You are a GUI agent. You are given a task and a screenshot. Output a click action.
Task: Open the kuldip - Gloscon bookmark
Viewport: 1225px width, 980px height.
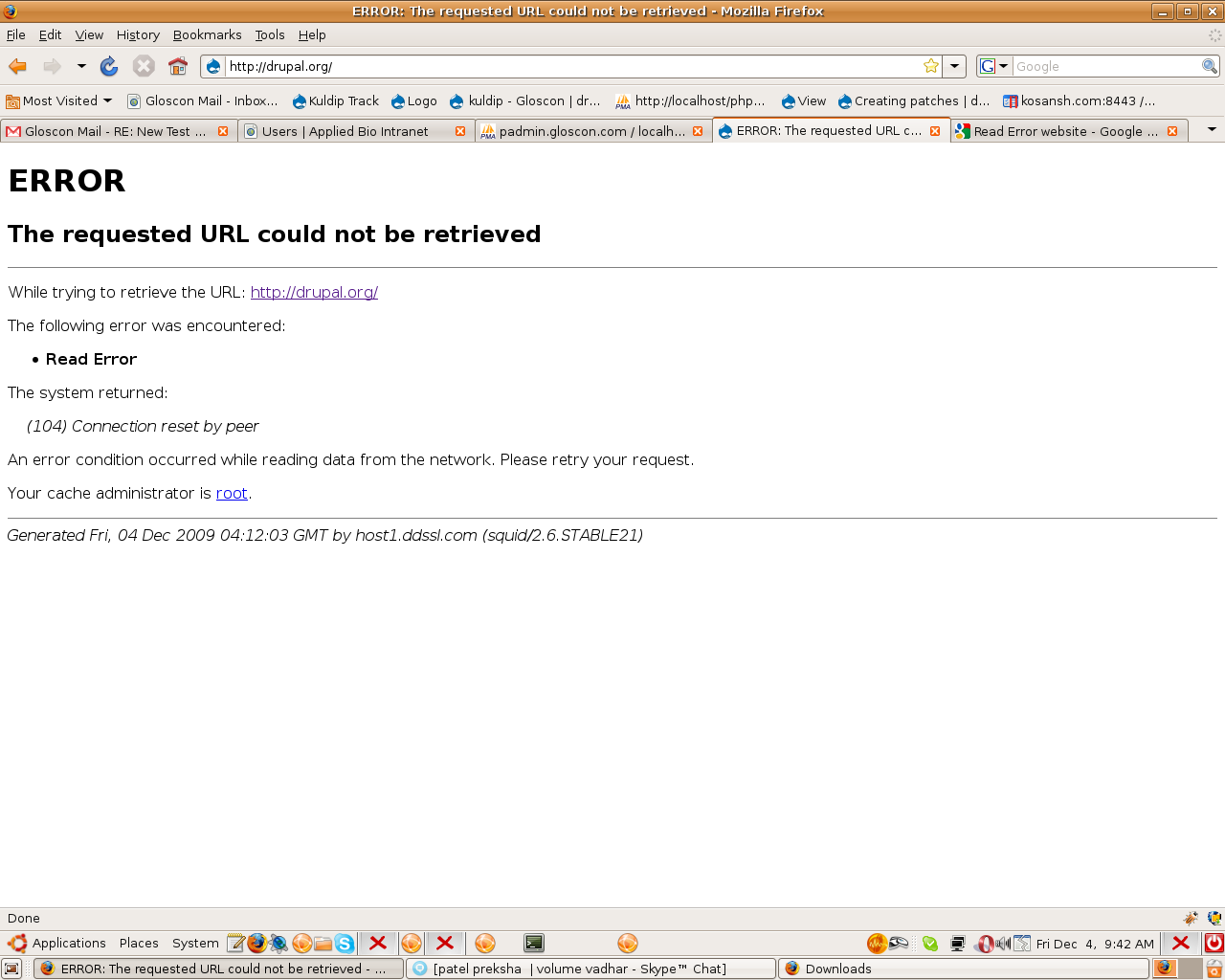525,100
